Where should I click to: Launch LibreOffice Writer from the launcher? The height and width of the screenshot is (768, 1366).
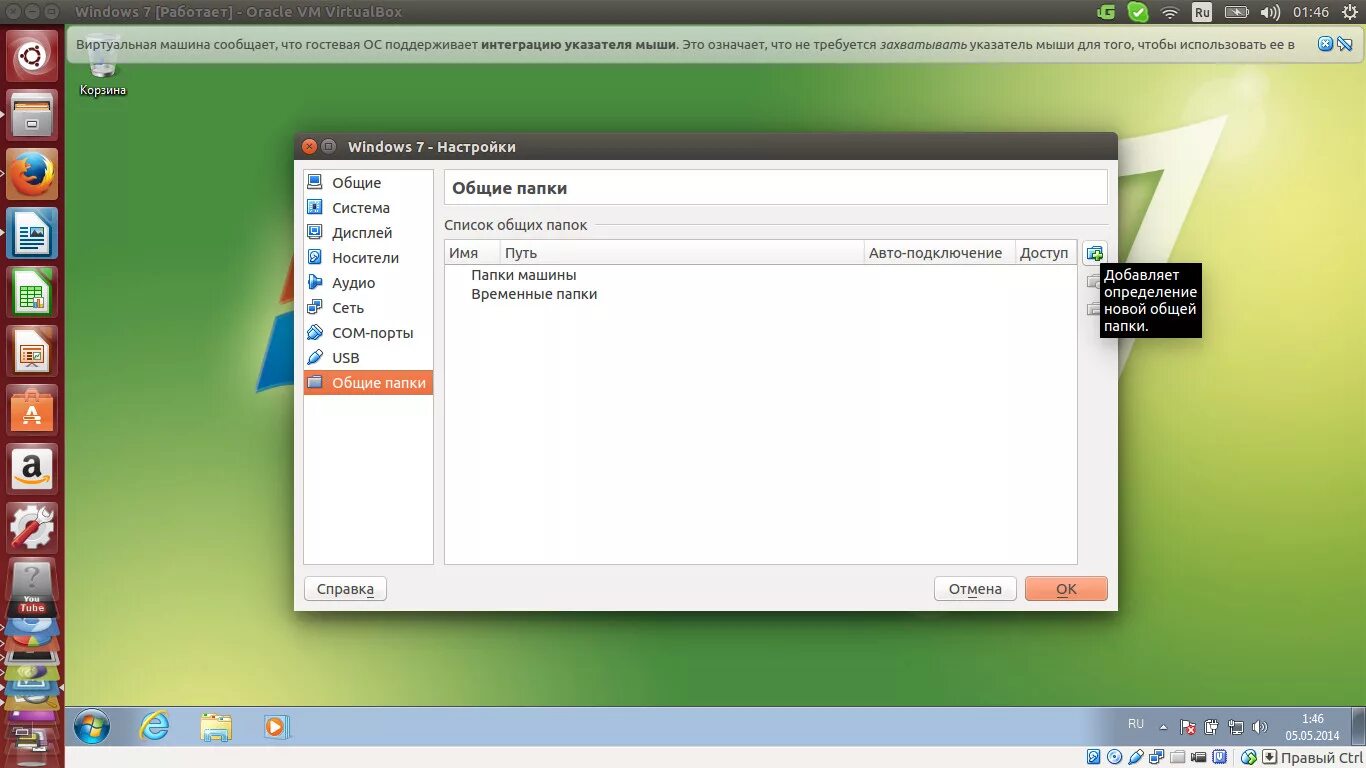(33, 233)
